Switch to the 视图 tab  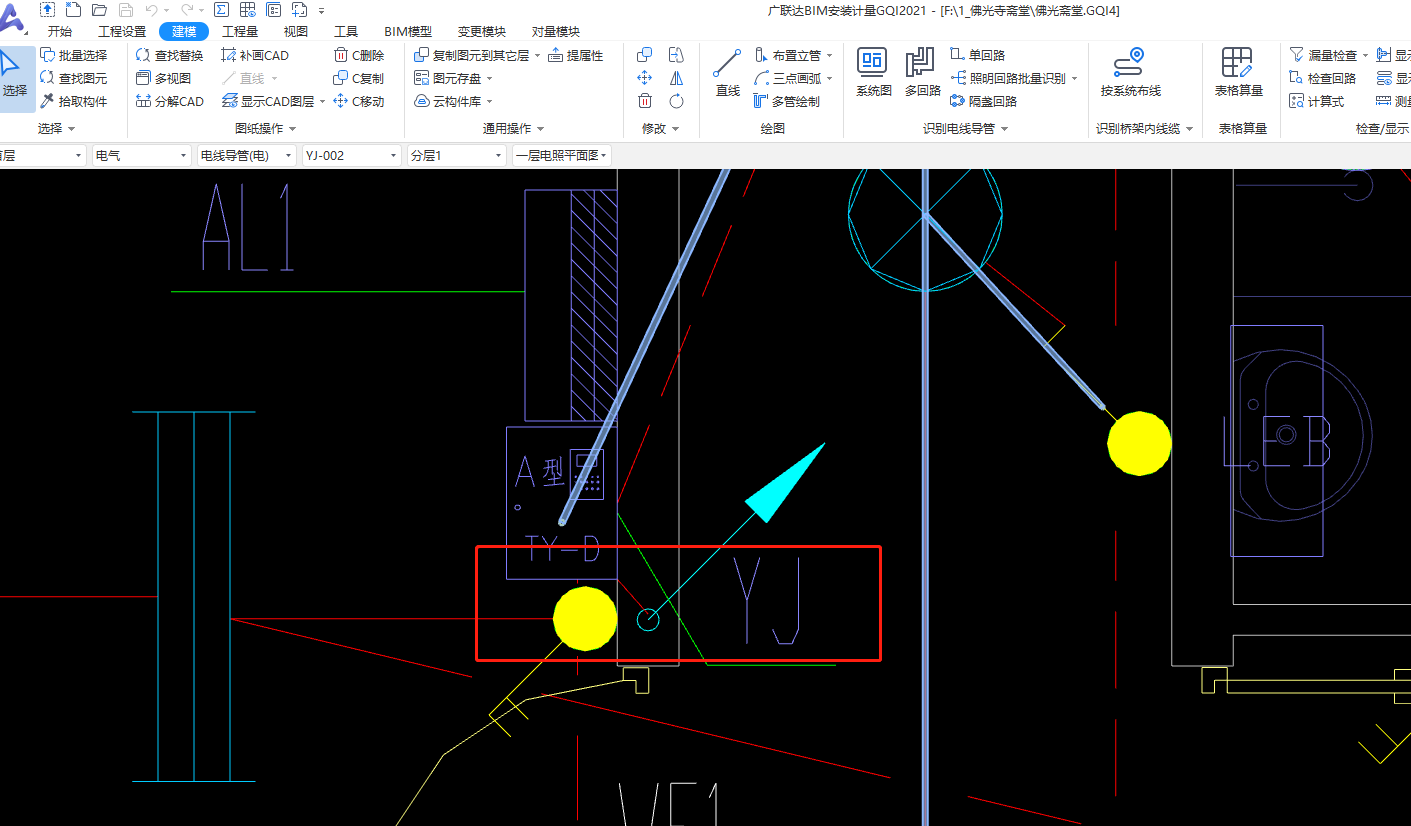click(x=296, y=31)
